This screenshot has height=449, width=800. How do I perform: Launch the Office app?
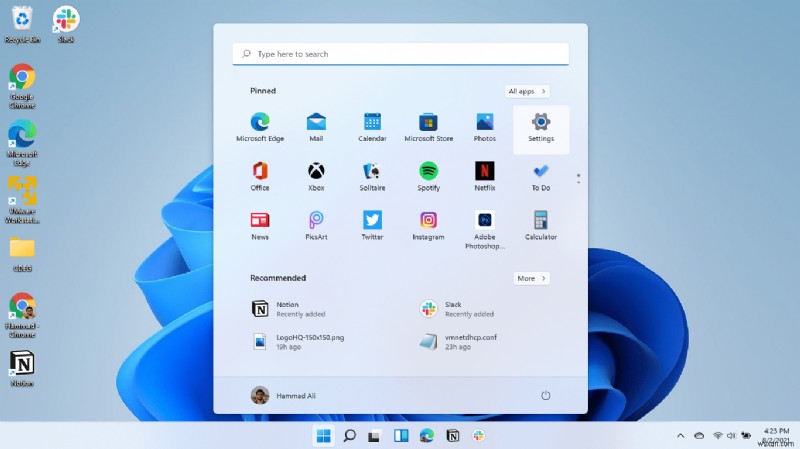[x=260, y=177]
